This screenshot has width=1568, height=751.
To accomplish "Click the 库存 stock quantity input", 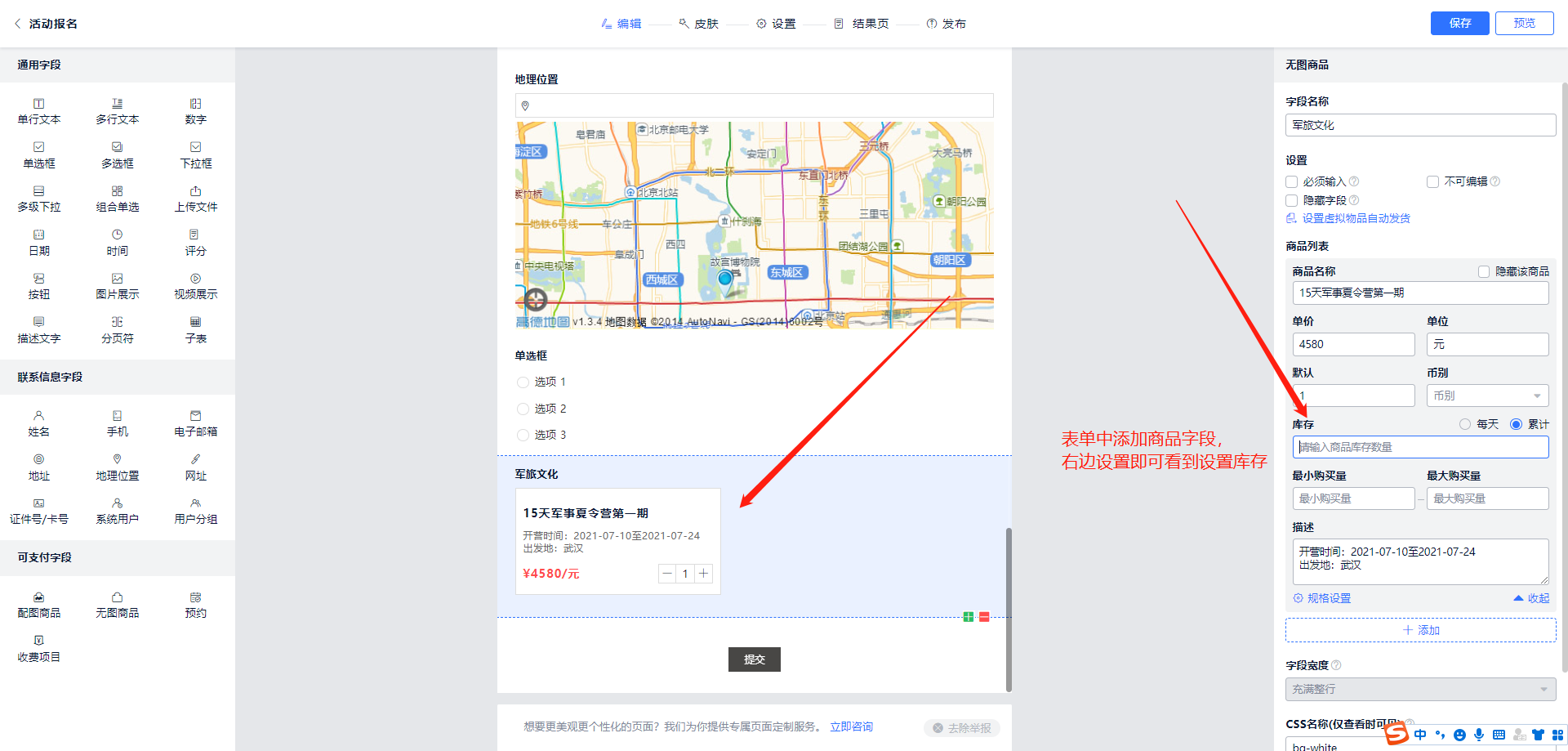I will pos(1420,447).
